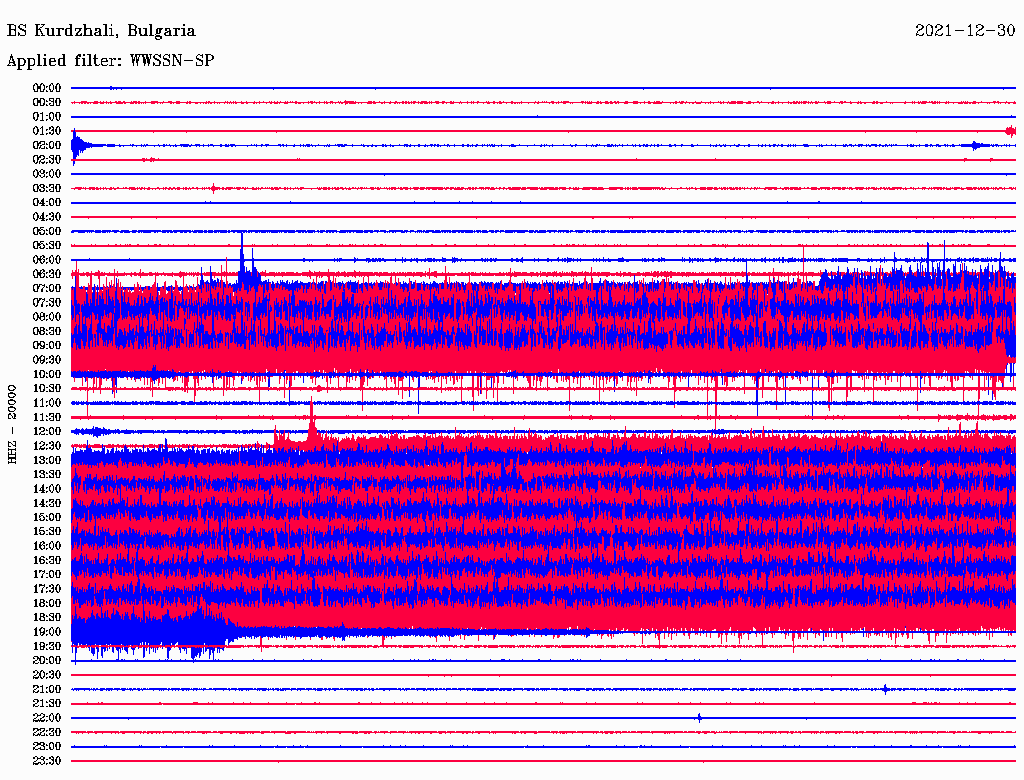This screenshot has height=780, width=1024.
Task: Select the 09:30 time label
Action: pyautogui.click(x=47, y=360)
